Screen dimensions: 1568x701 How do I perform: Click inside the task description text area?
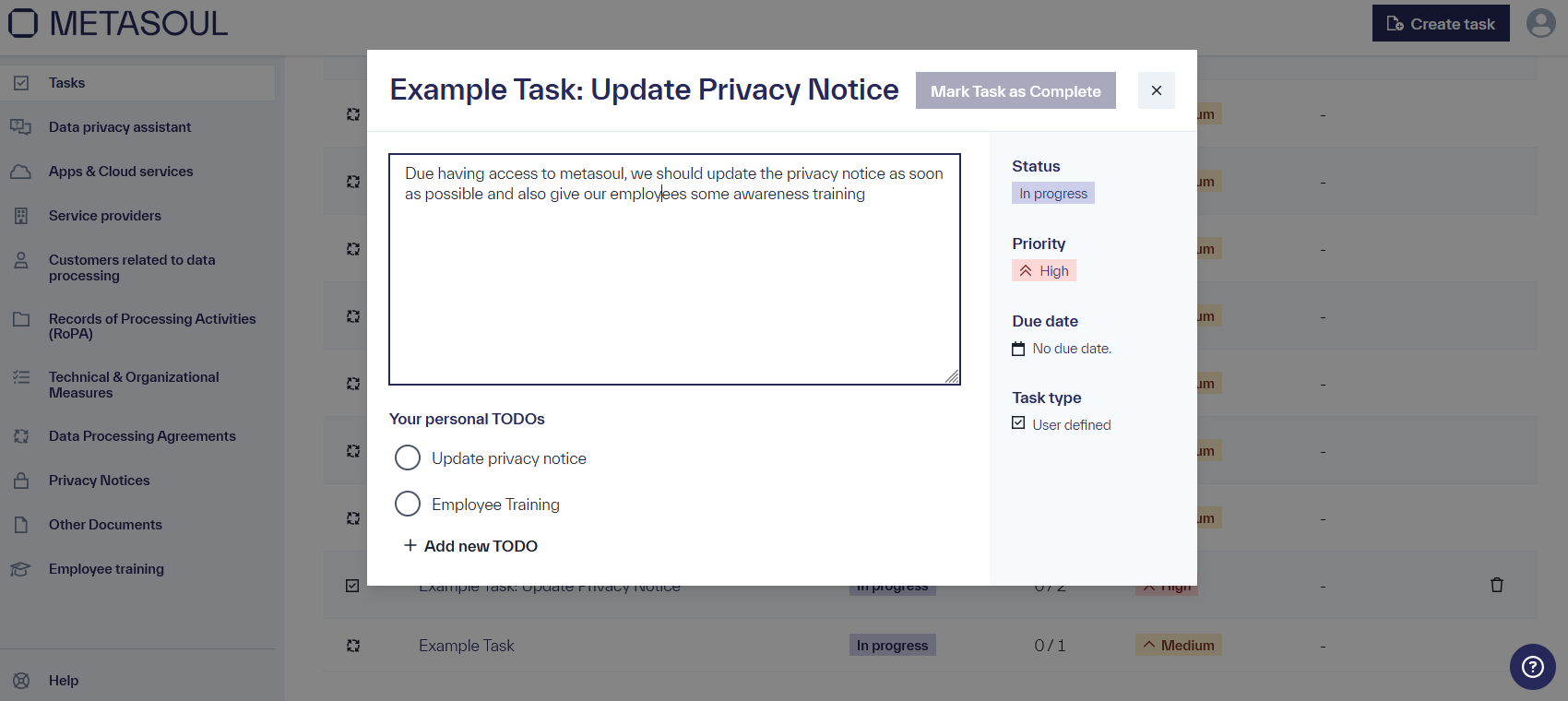[674, 267]
